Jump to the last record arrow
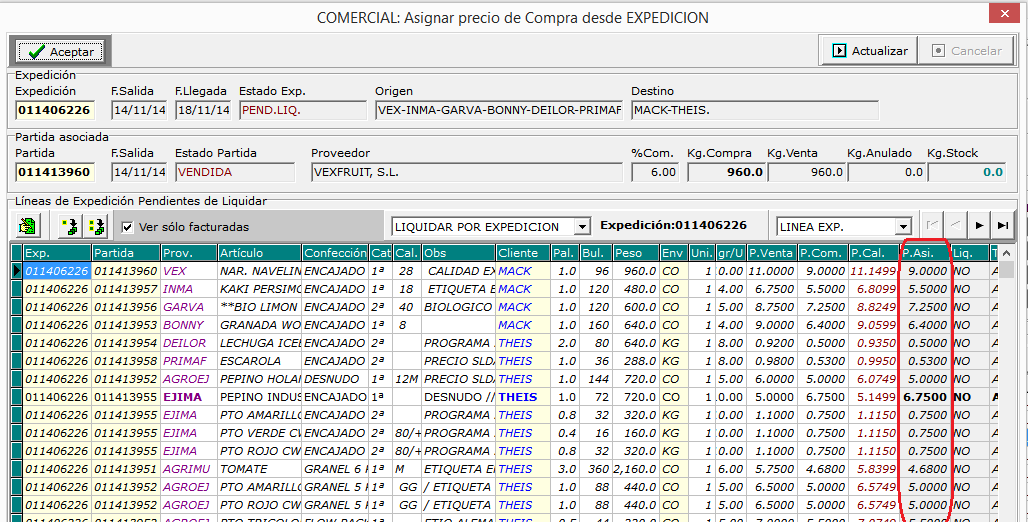The image size is (1028, 522). point(1003,226)
